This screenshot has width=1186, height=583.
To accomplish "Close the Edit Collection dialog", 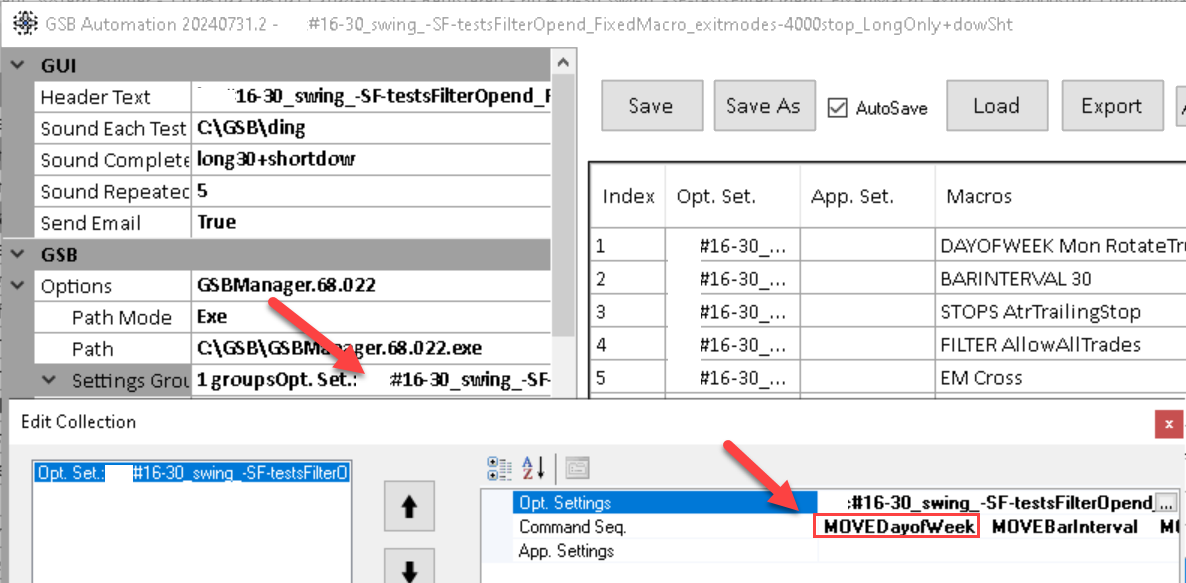I will [x=1167, y=423].
